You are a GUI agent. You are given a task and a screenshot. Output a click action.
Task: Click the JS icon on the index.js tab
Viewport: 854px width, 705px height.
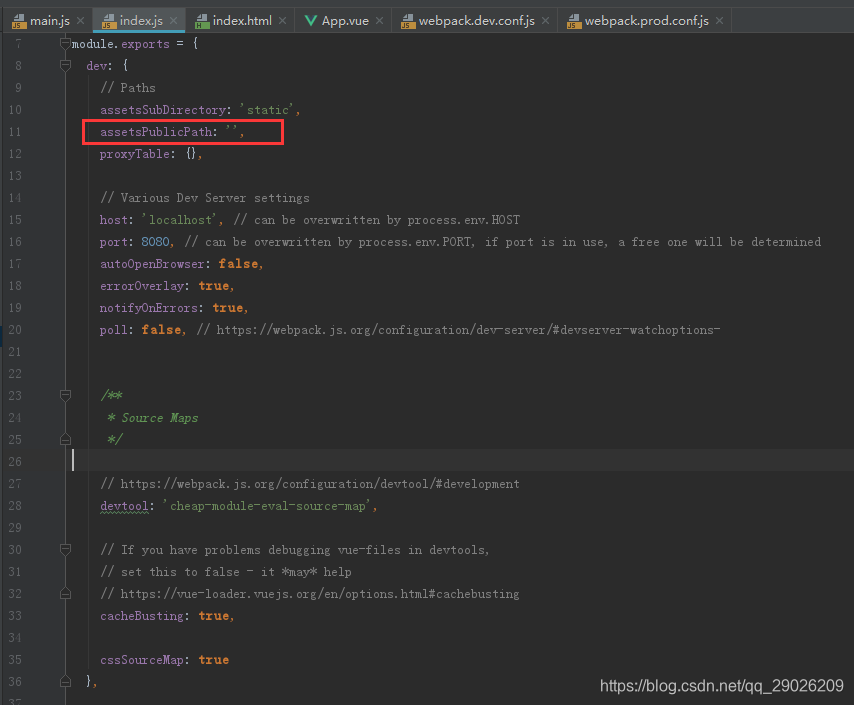point(106,20)
